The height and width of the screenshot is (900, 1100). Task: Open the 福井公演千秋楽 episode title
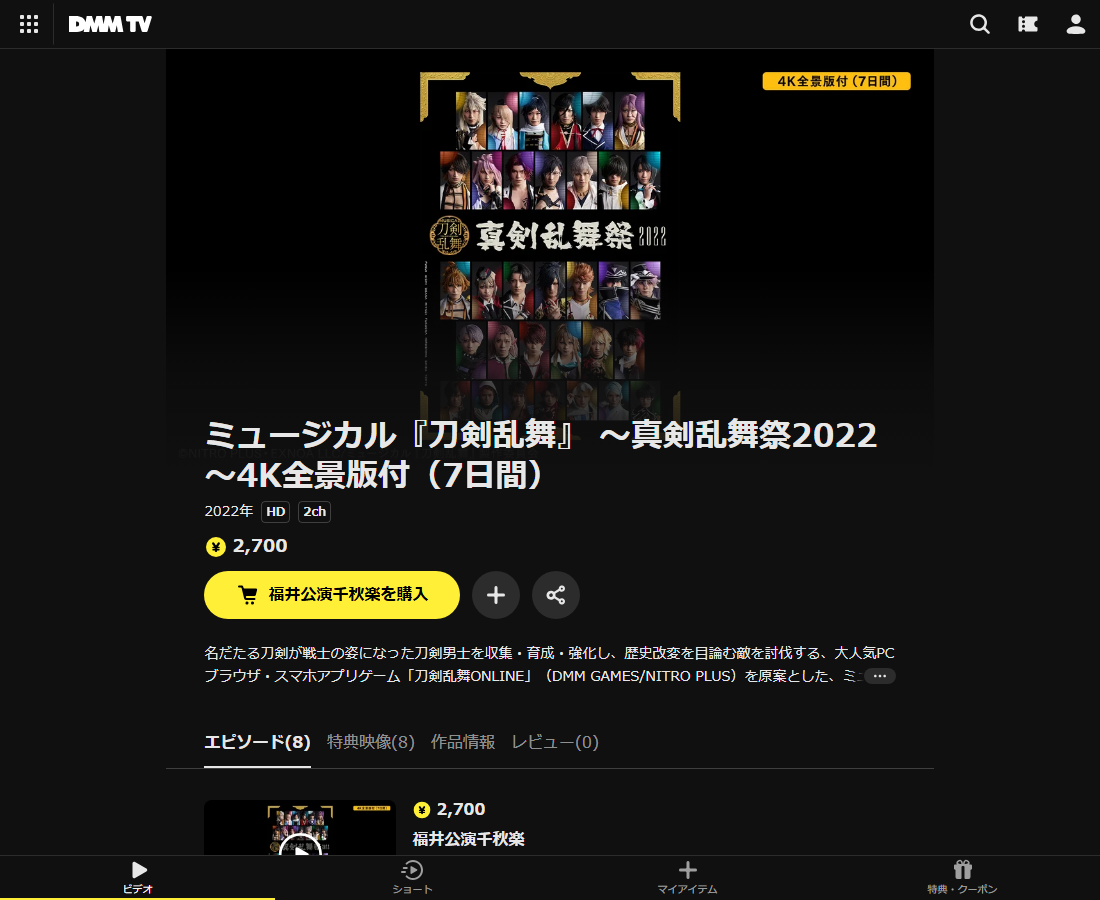pyautogui.click(x=468, y=839)
